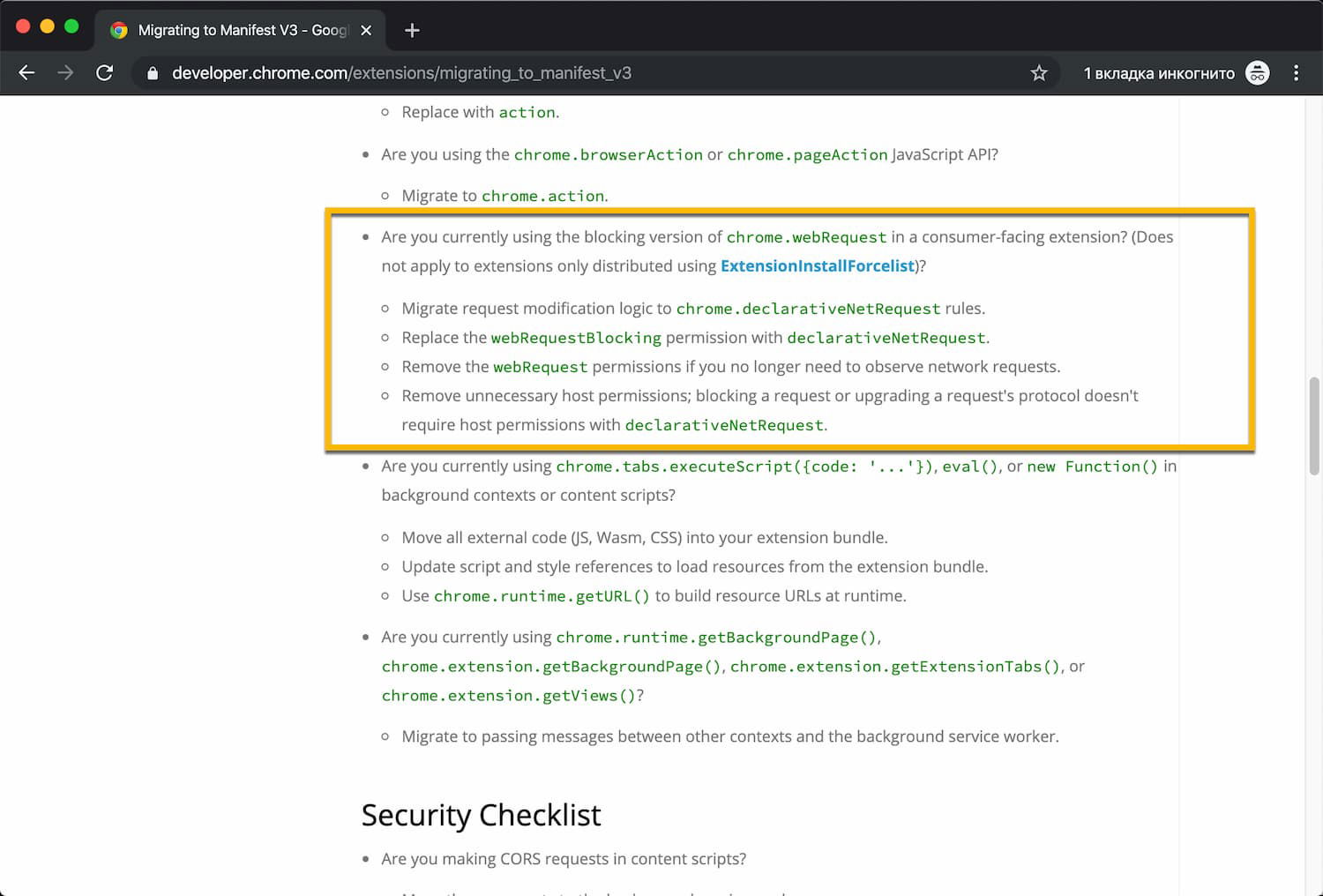Click the webRequestBlocking permission text
The height and width of the screenshot is (896, 1323).
click(x=576, y=338)
